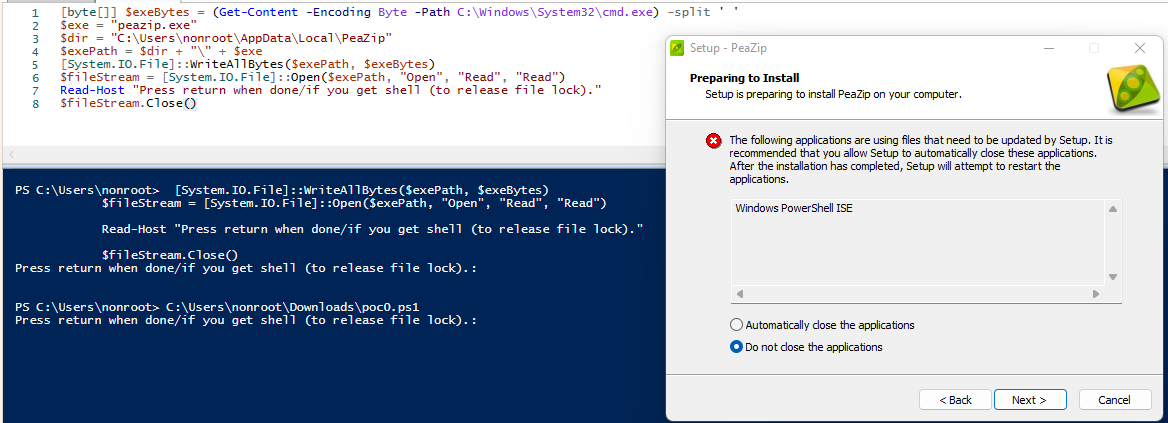
Task: Select 'Do not close the applications' option
Action: [807, 347]
